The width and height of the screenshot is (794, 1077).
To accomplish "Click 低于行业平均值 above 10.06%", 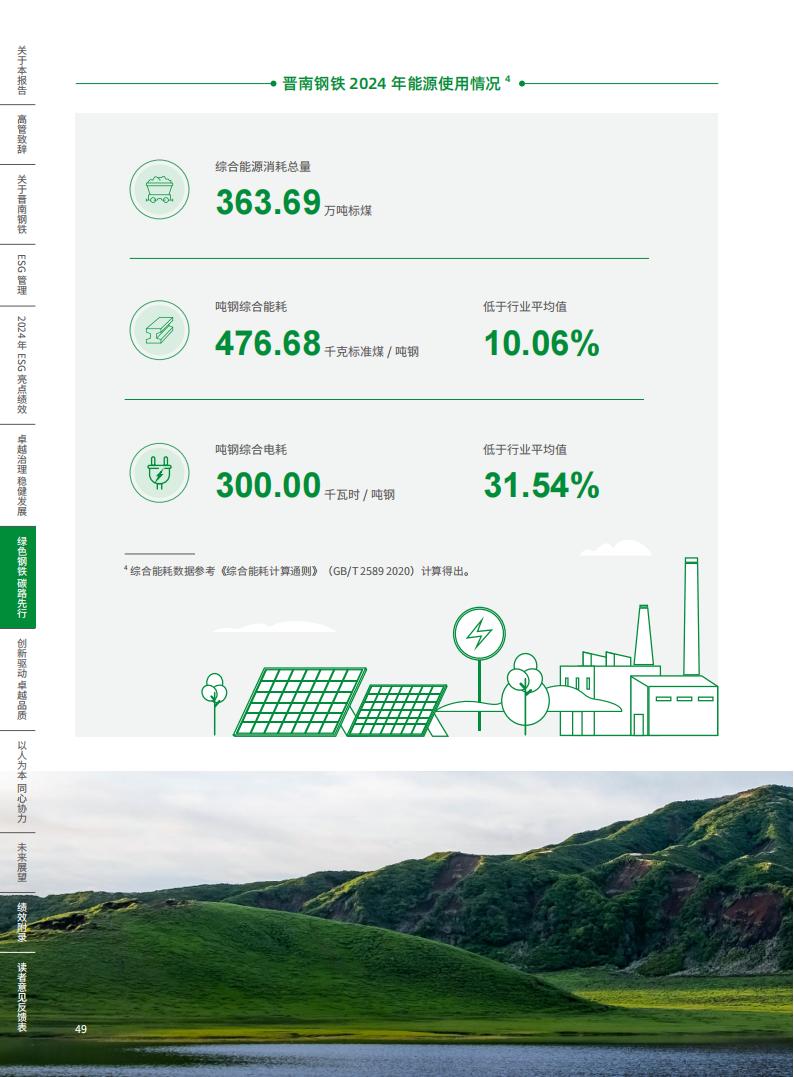I will pyautogui.click(x=525, y=306).
